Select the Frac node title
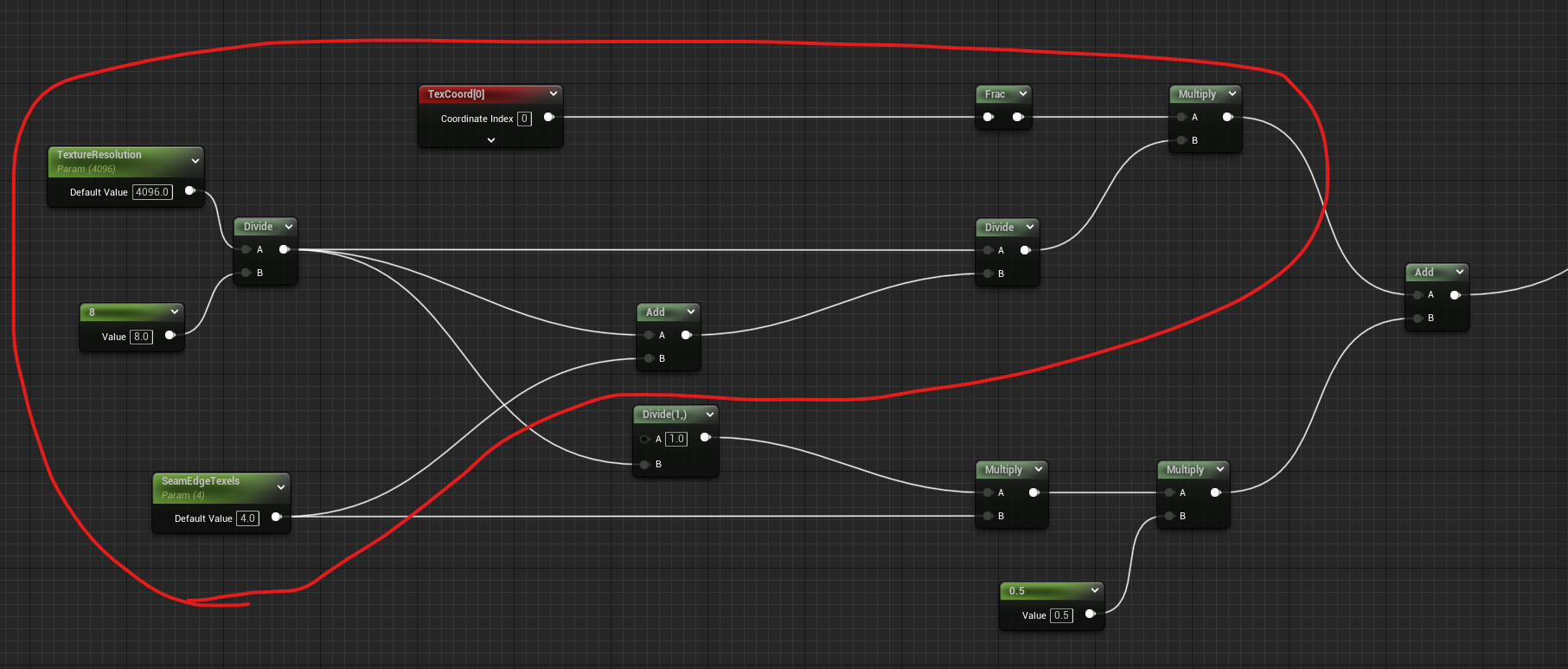Image resolution: width=1568 pixels, height=669 pixels. click(995, 94)
